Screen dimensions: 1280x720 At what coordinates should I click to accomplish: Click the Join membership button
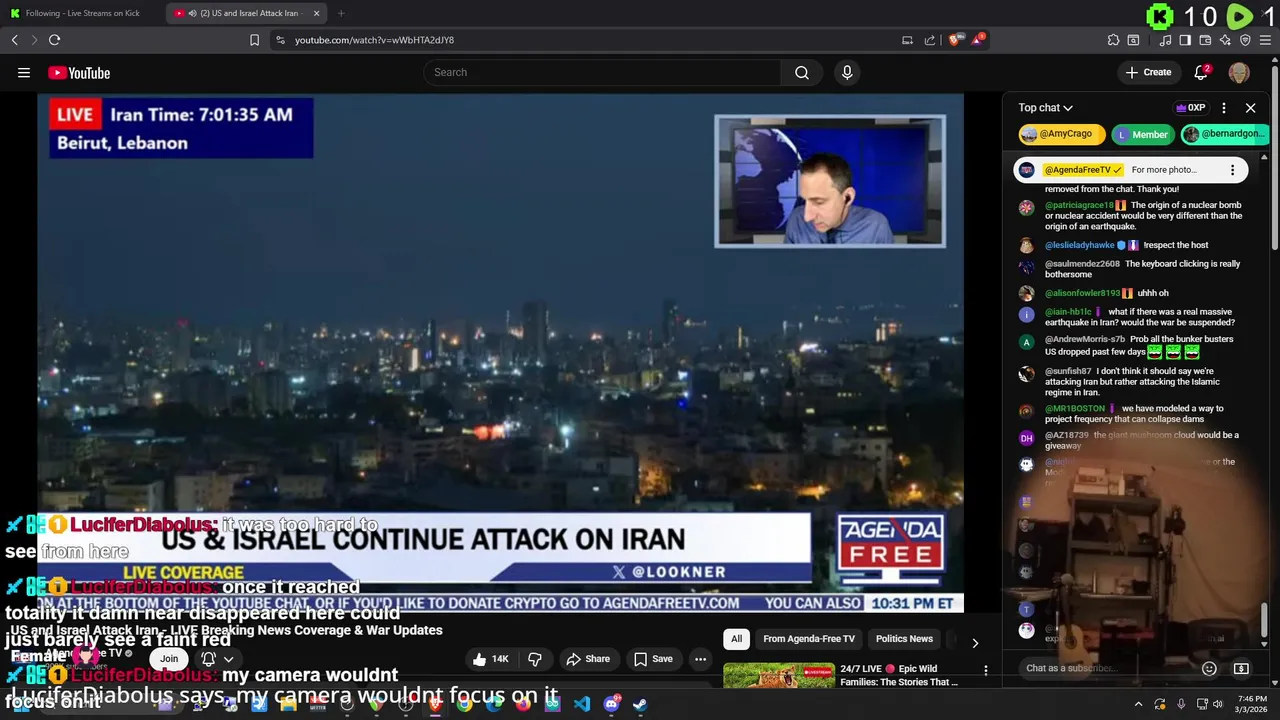(x=169, y=659)
